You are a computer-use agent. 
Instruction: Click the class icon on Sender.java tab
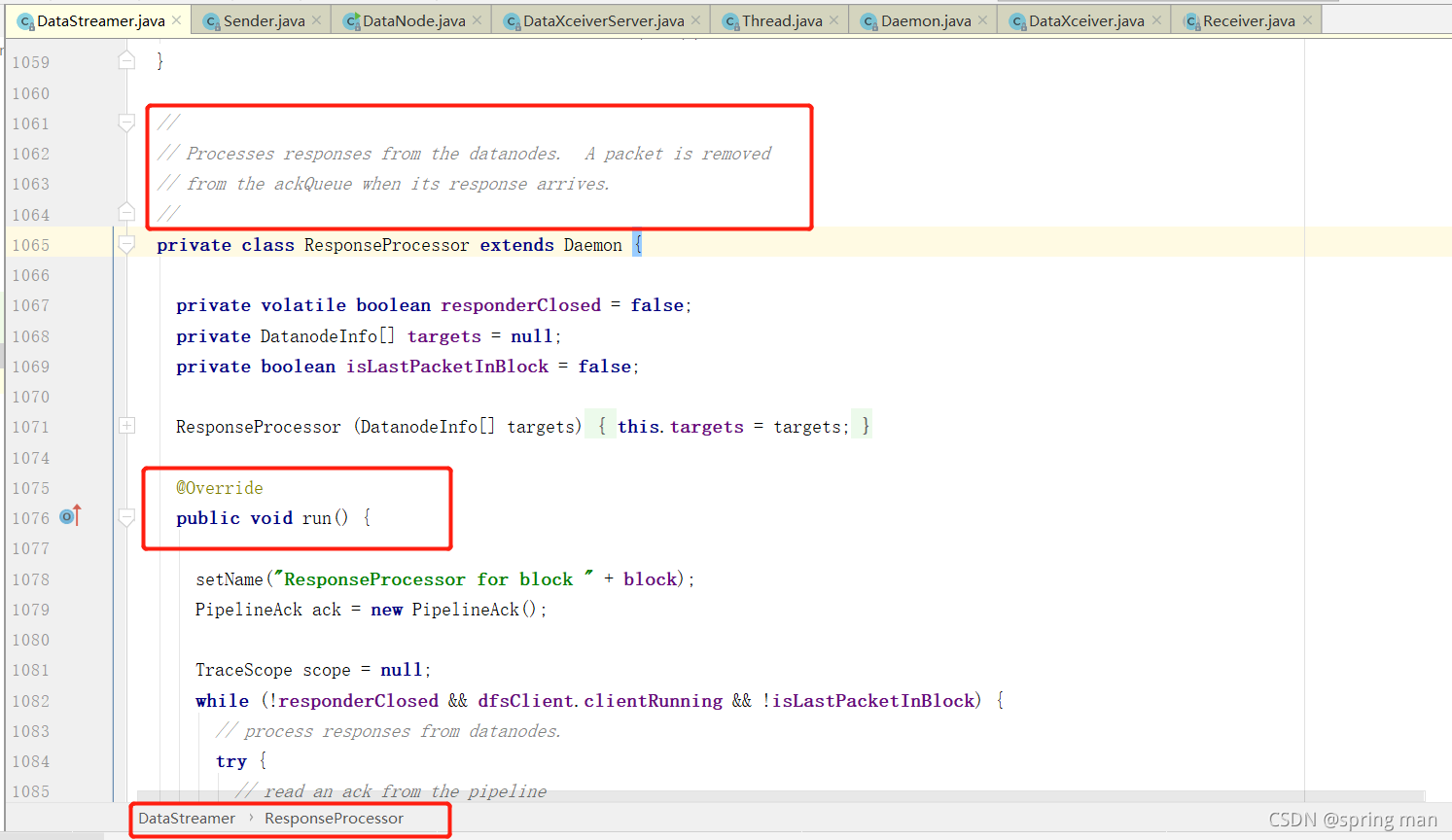[x=212, y=21]
